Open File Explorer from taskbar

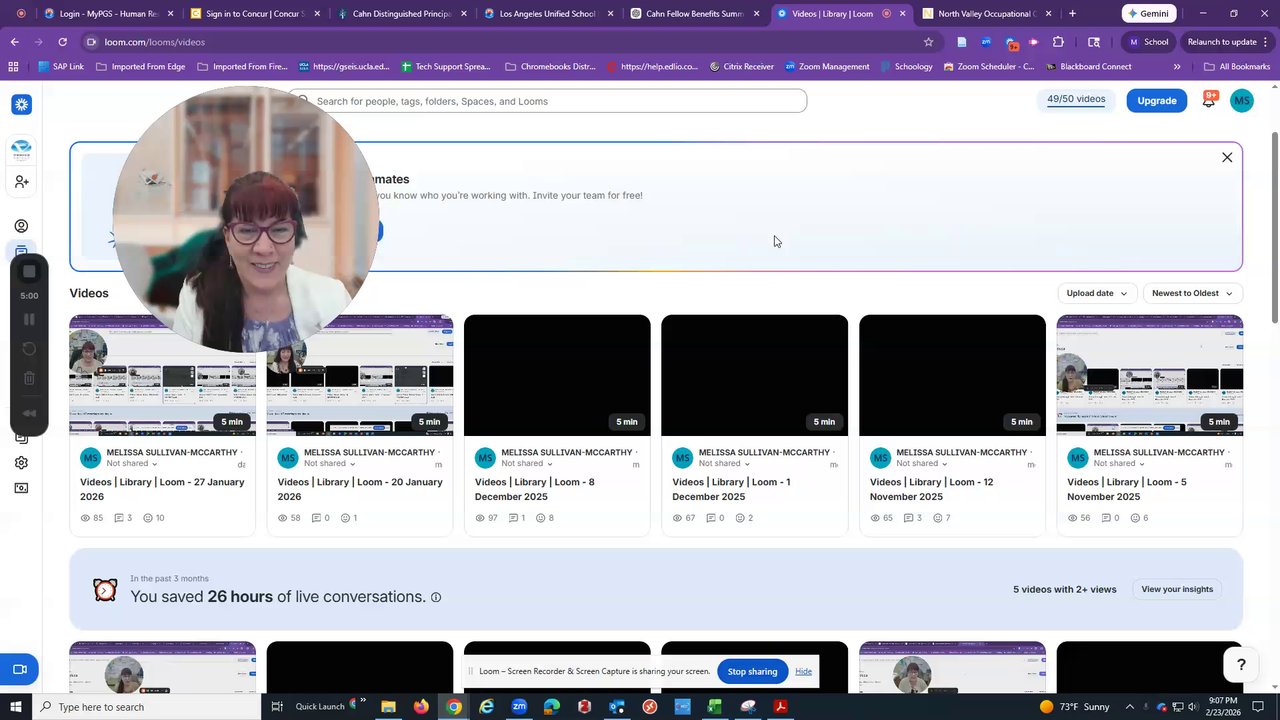point(388,707)
